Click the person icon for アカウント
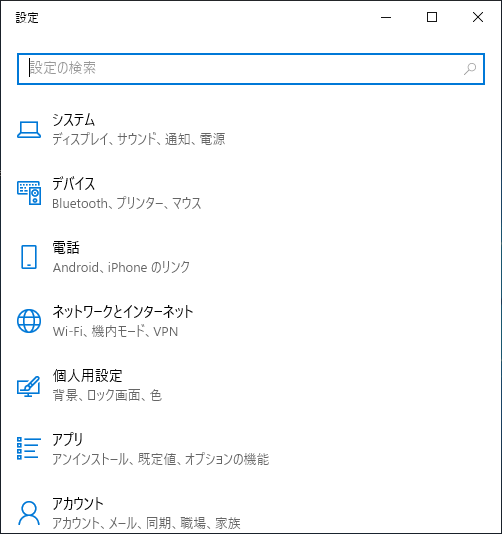 [29, 513]
